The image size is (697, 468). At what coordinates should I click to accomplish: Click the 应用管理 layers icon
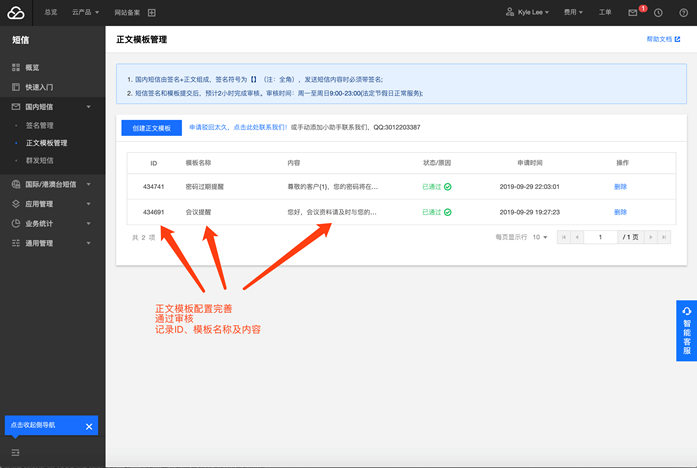click(16, 204)
